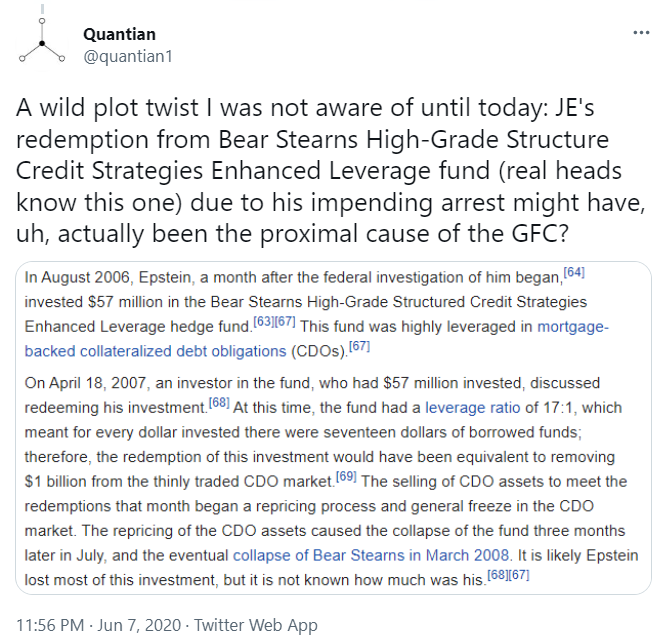Click citation [64] after federal investigation began
This screenshot has width=669, height=644.
(574, 272)
